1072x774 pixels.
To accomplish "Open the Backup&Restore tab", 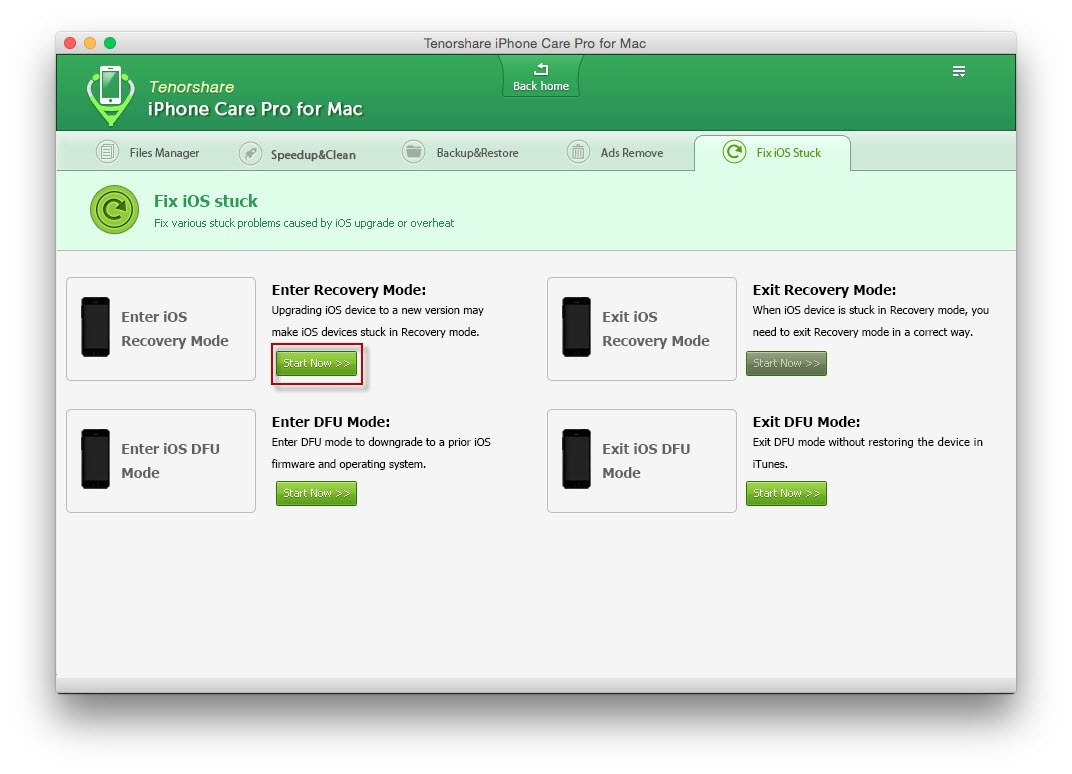I will click(x=477, y=153).
